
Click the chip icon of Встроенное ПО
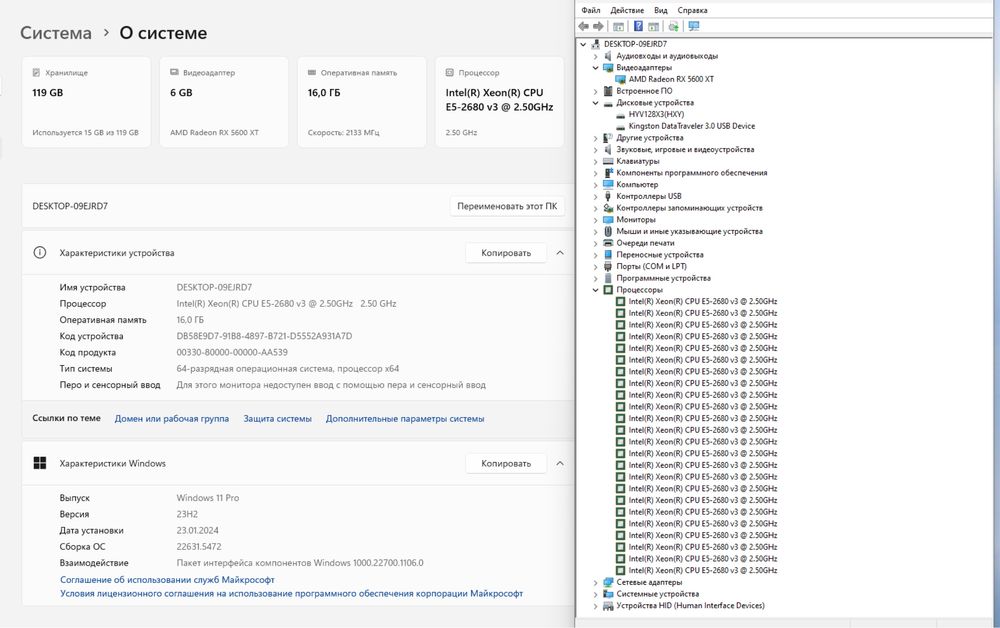pyautogui.click(x=608, y=91)
